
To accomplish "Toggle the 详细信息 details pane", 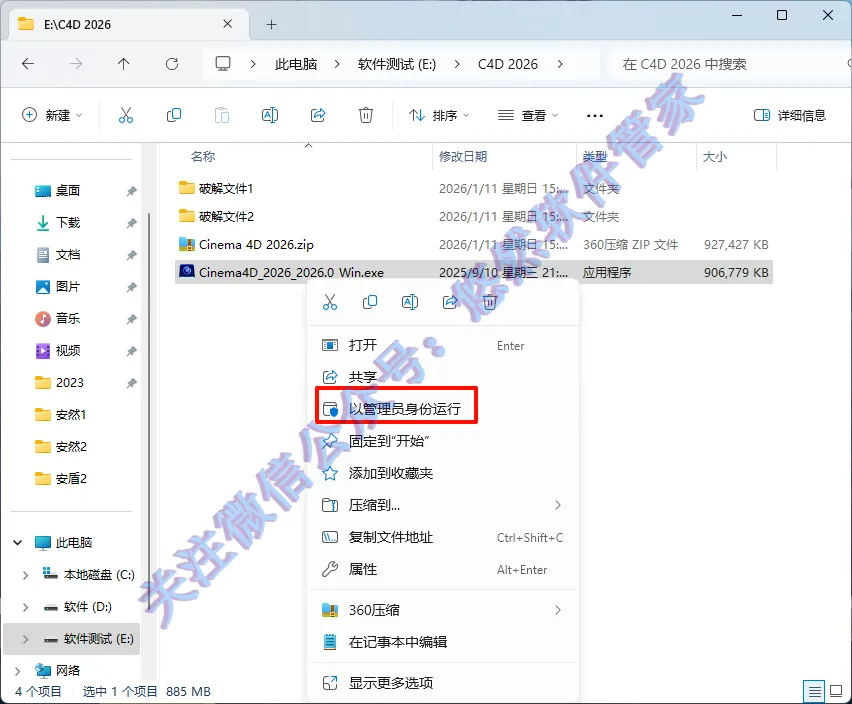I will click(790, 115).
